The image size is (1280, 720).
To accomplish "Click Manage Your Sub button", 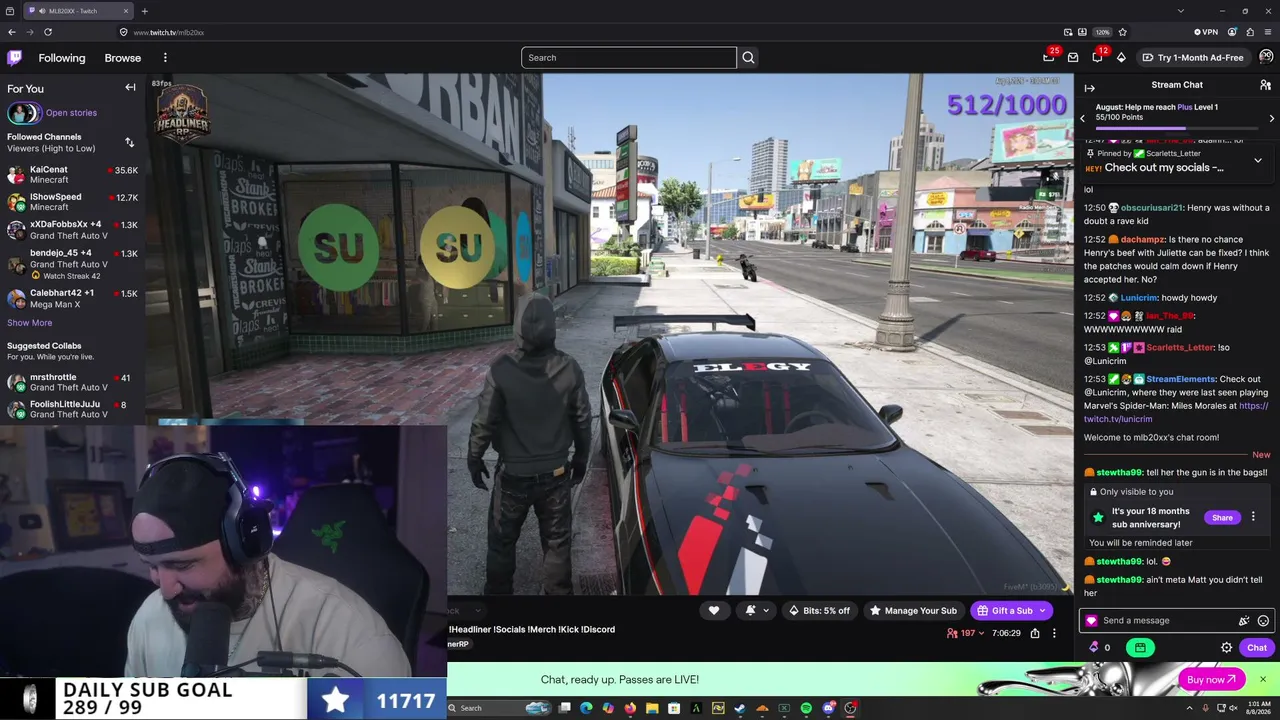I will tap(913, 610).
